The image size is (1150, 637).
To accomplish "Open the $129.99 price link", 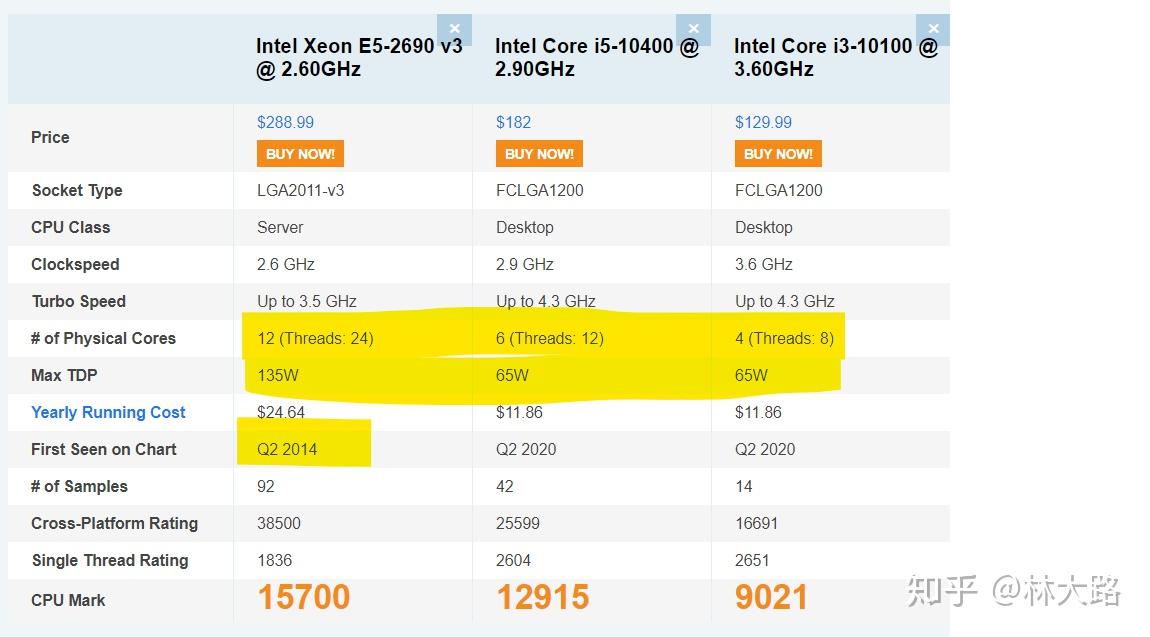I will coord(763,122).
